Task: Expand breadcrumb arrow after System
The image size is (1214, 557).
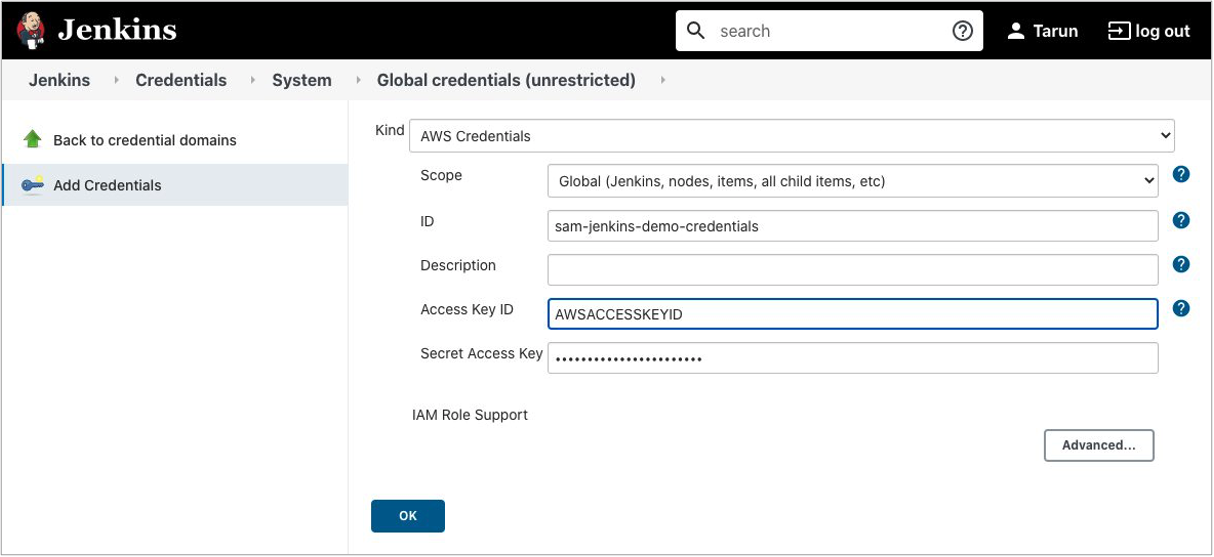Action: pos(358,80)
